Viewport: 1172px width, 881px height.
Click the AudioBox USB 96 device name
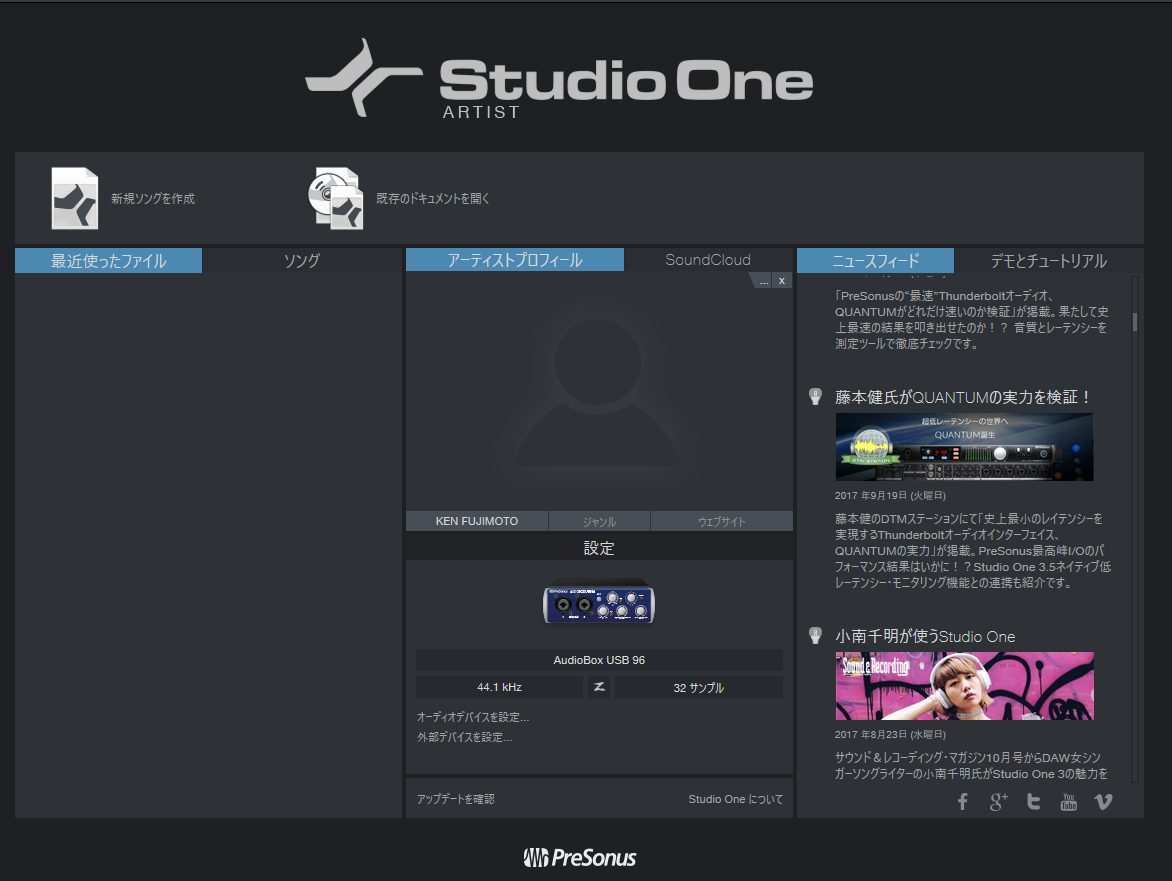(599, 660)
